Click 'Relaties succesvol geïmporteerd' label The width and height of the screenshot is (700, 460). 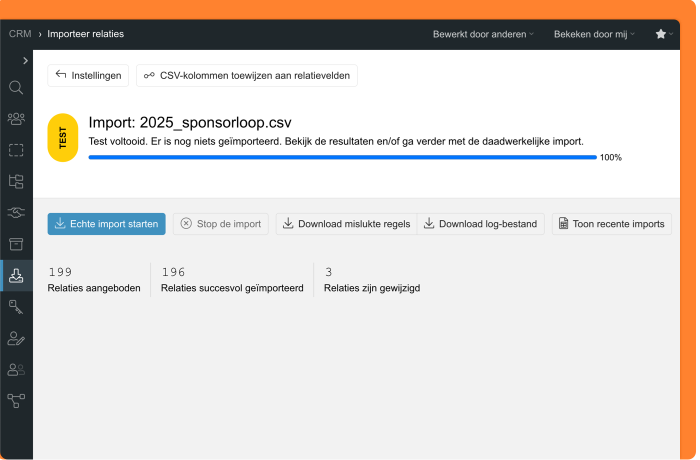point(232,288)
